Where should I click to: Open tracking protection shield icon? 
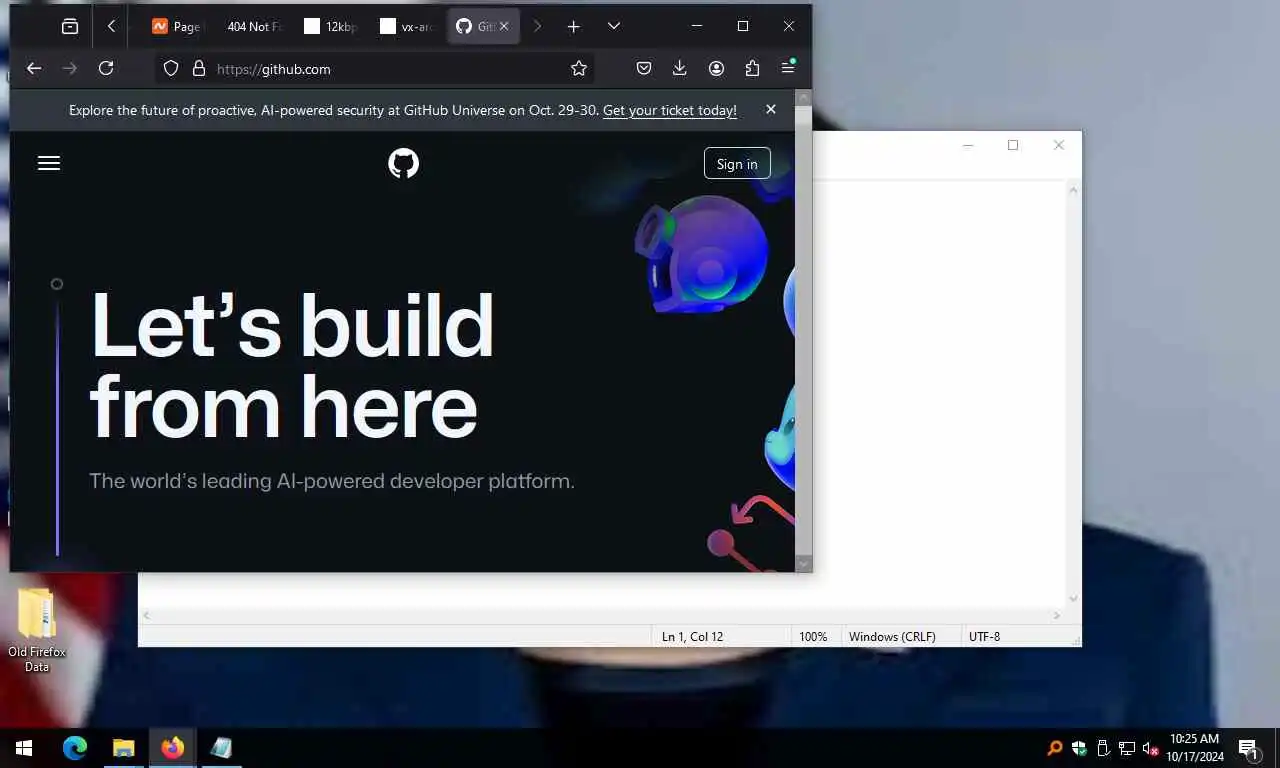point(171,68)
